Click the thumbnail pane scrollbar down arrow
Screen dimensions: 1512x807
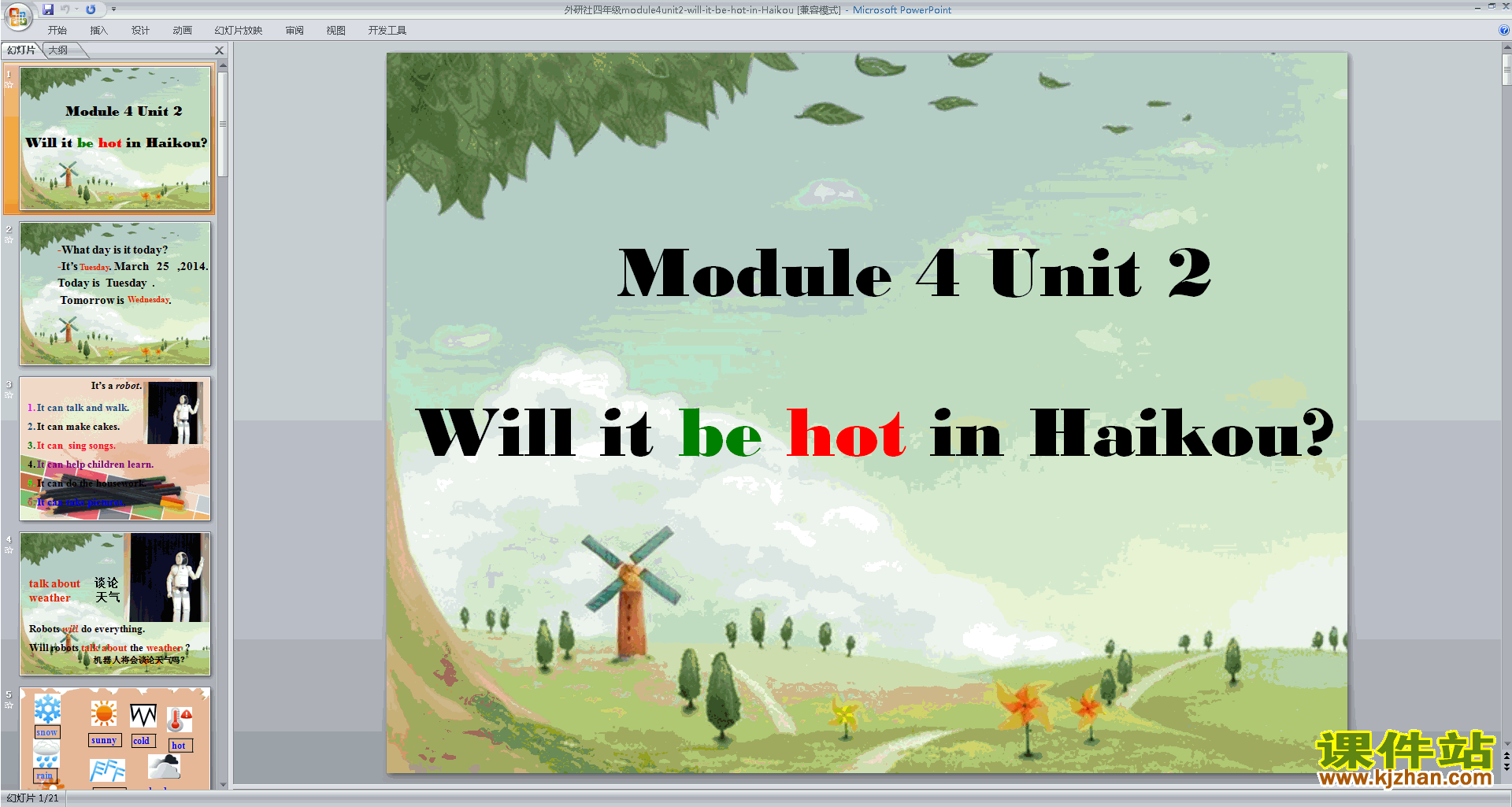pos(223,784)
